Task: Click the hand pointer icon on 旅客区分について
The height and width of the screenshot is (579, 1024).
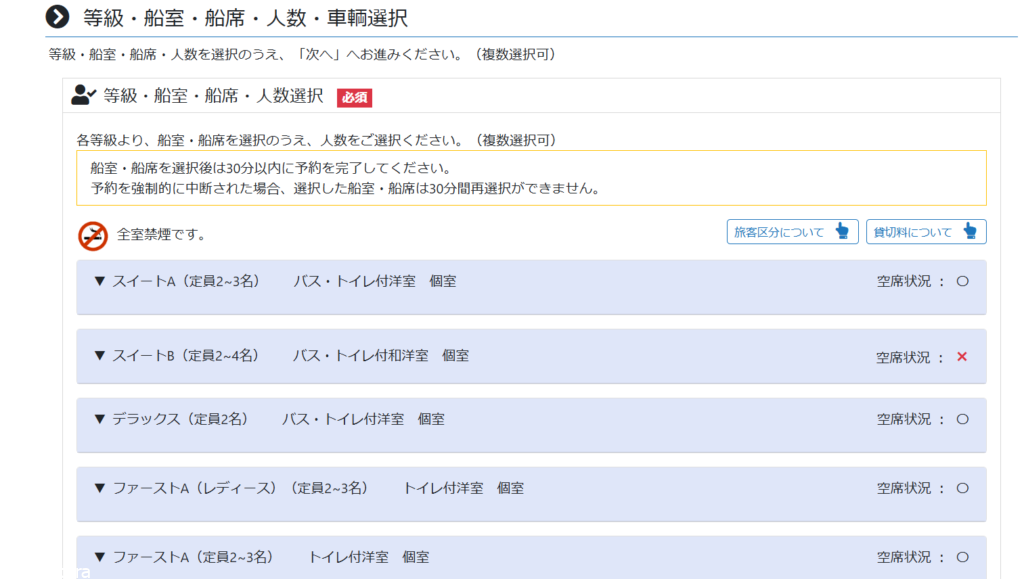Action: [842, 232]
